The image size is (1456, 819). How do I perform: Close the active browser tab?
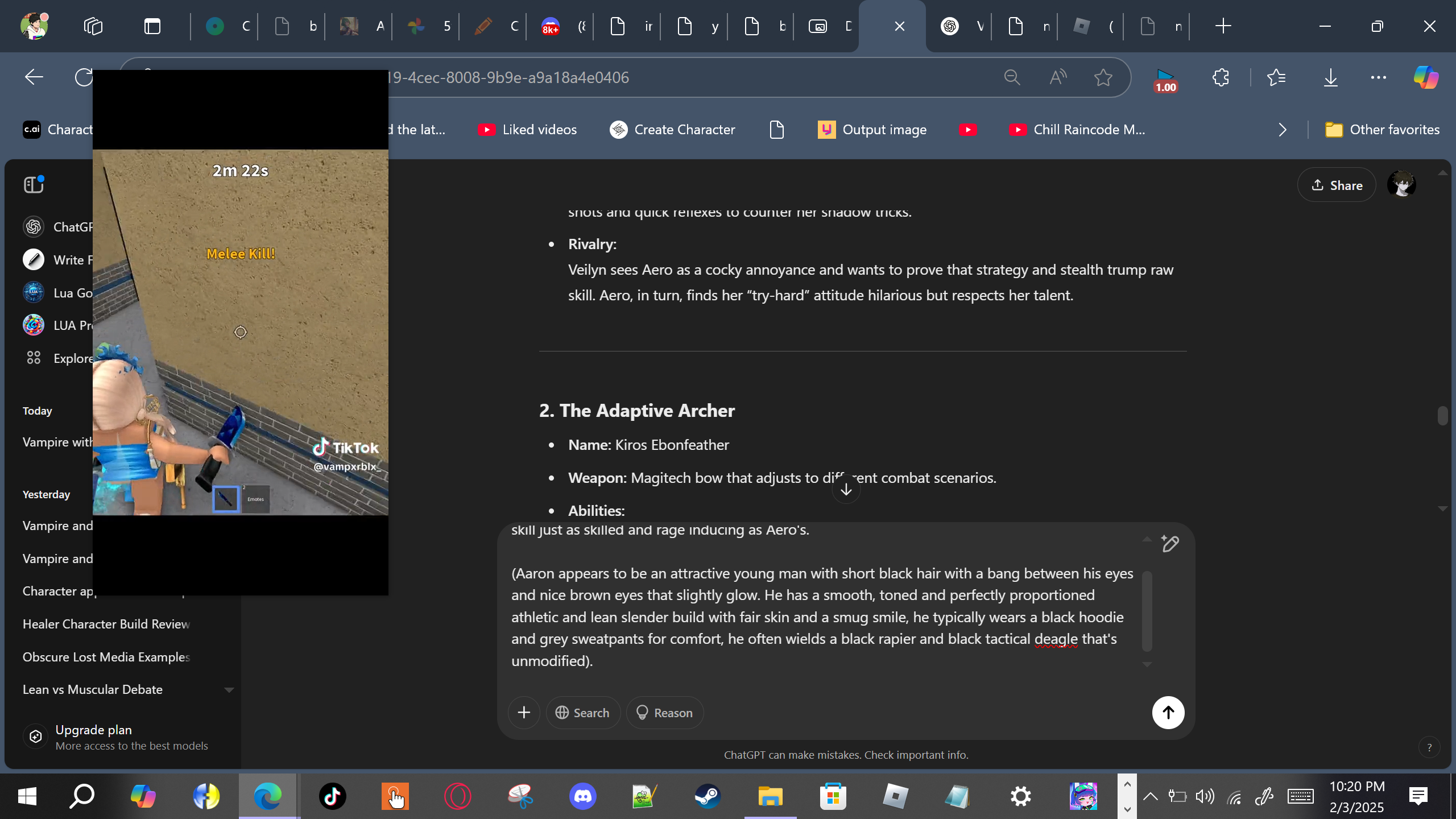pos(900,26)
